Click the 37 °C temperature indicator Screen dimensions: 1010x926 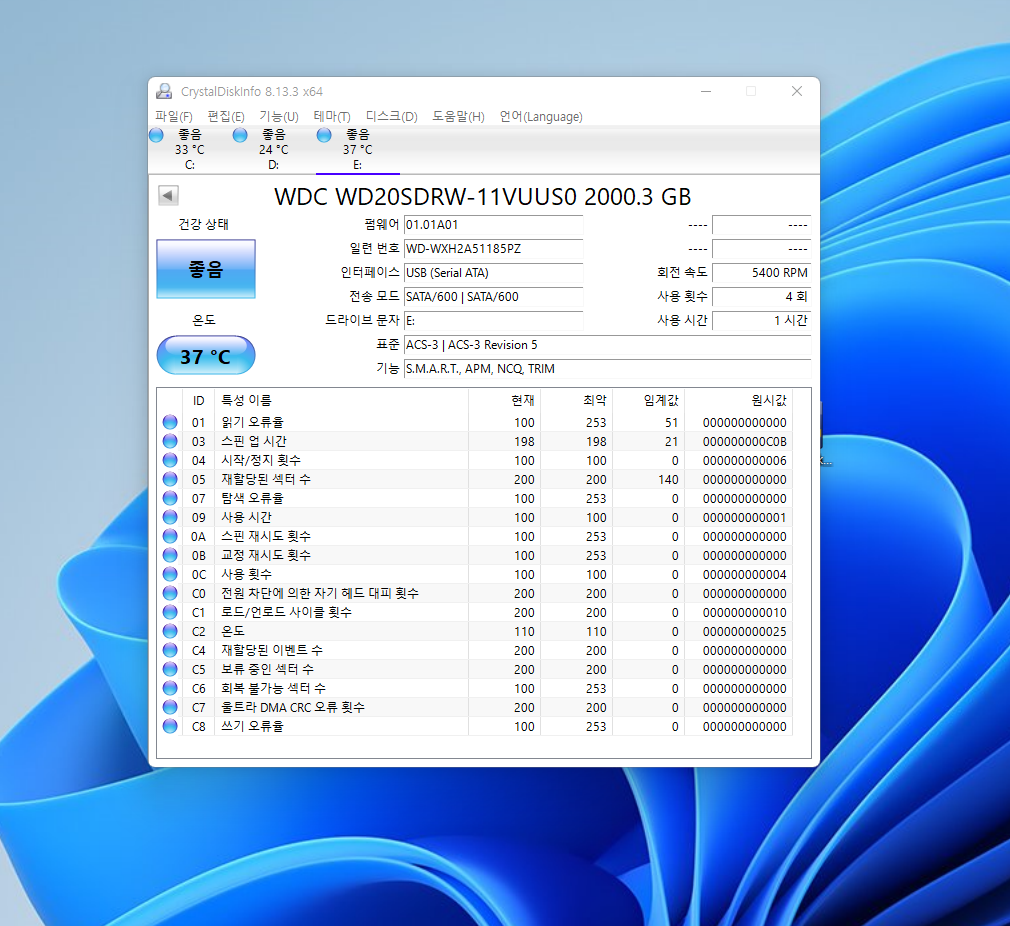click(x=205, y=355)
